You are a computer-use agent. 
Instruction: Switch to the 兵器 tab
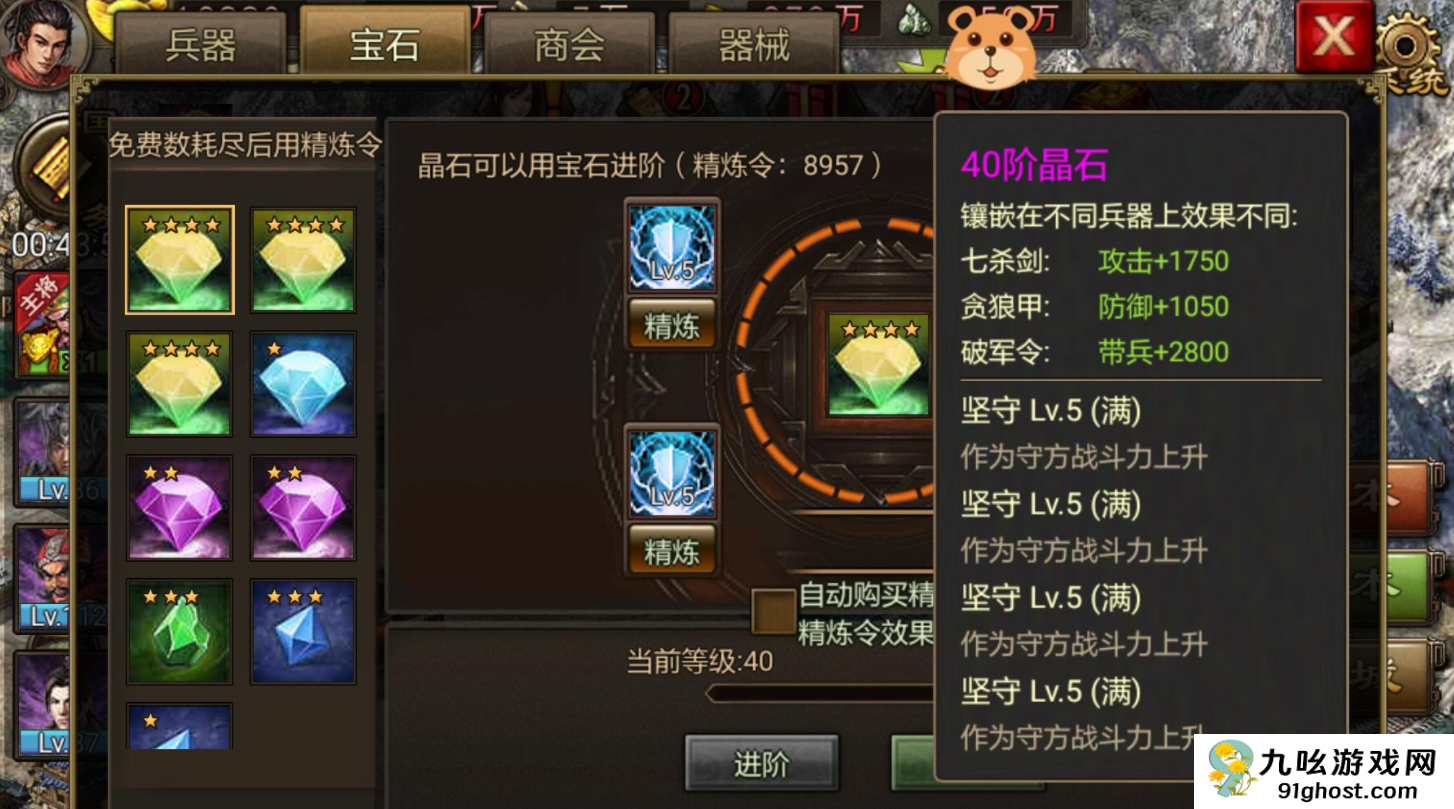pos(201,46)
